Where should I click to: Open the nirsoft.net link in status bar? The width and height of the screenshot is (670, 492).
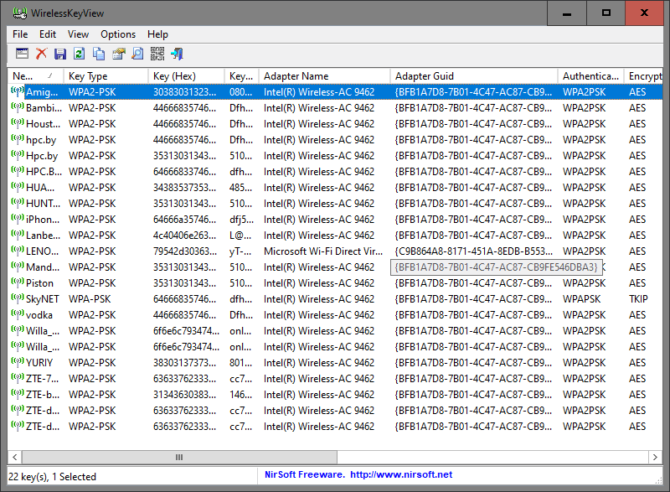[x=401, y=474]
